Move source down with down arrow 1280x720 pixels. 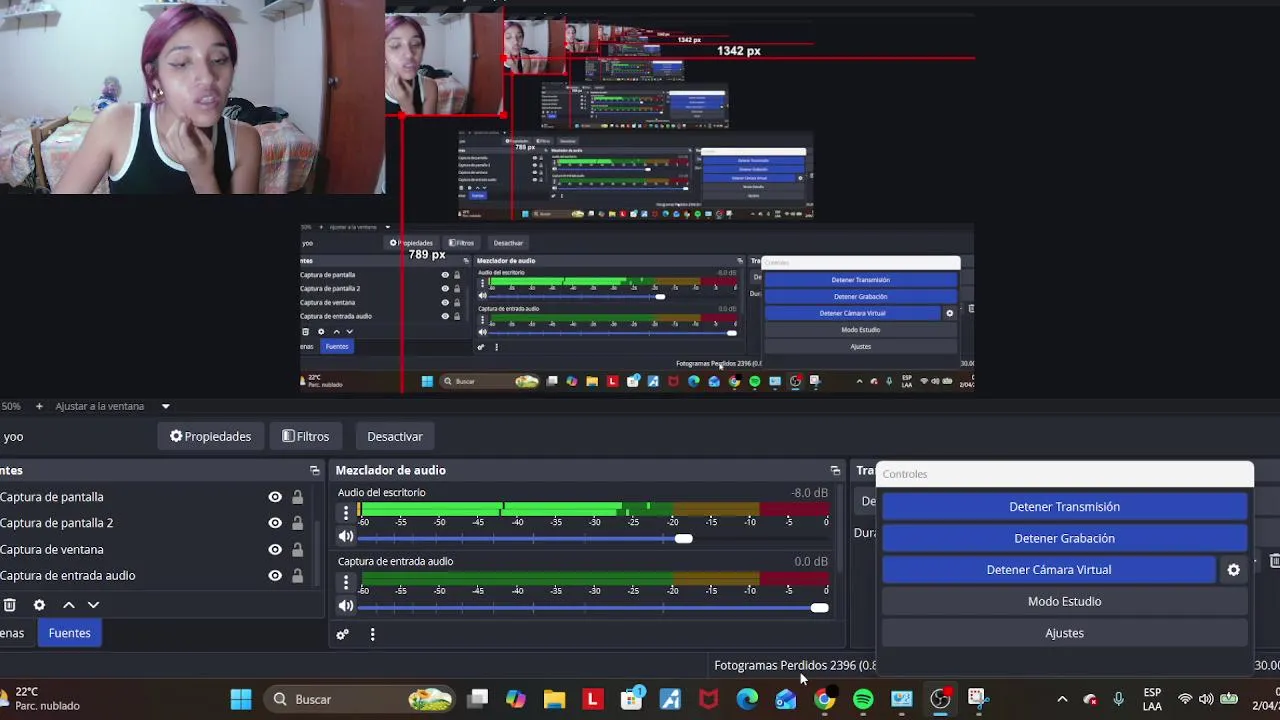tap(93, 605)
